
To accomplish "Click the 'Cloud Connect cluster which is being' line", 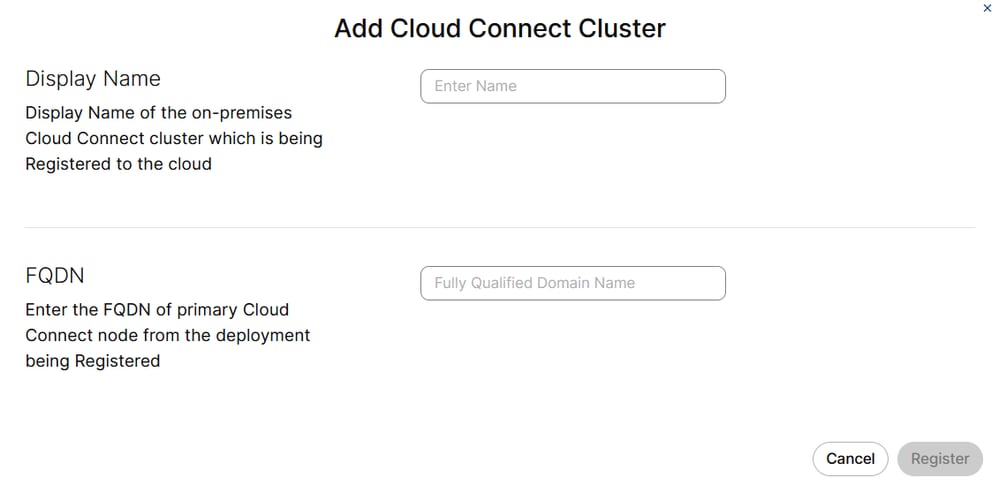I will [174, 138].
